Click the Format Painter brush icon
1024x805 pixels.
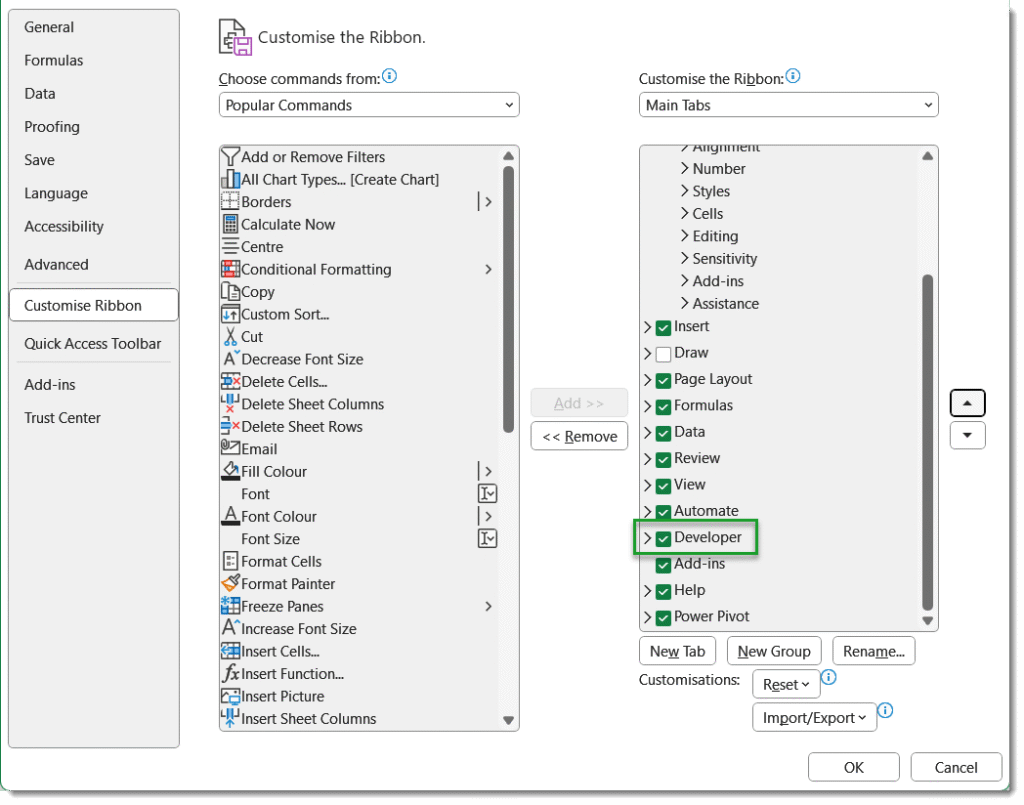pyautogui.click(x=230, y=582)
